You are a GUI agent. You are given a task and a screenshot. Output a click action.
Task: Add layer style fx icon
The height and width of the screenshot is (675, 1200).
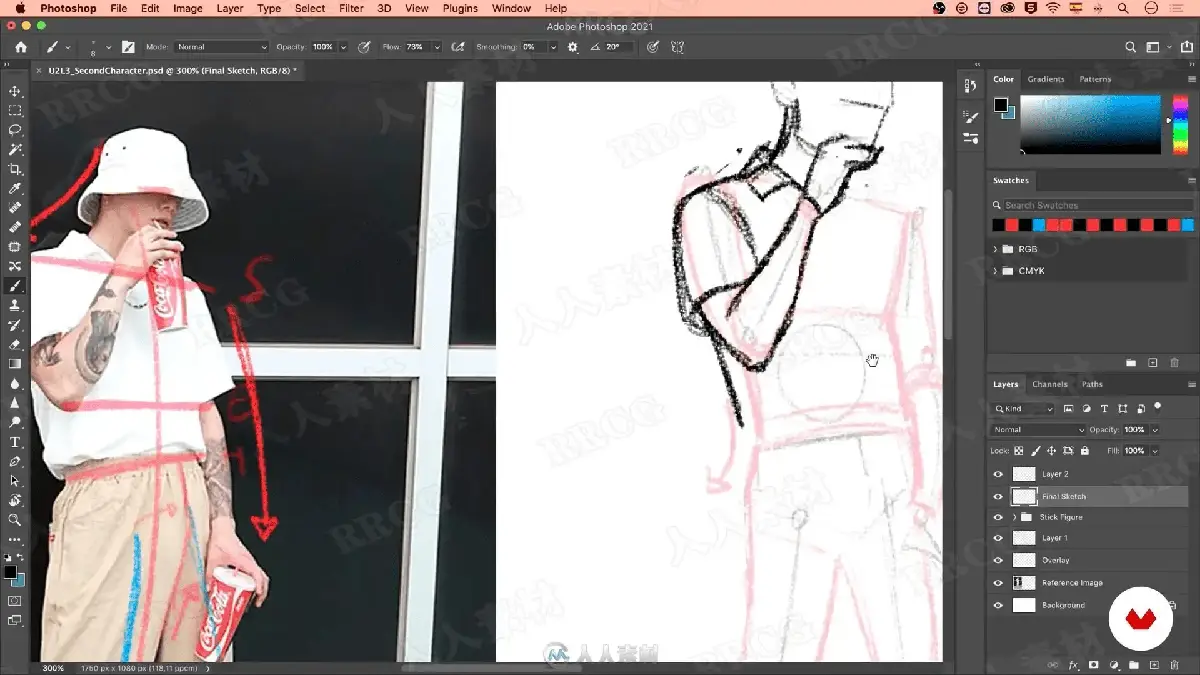pyautogui.click(x=1073, y=665)
